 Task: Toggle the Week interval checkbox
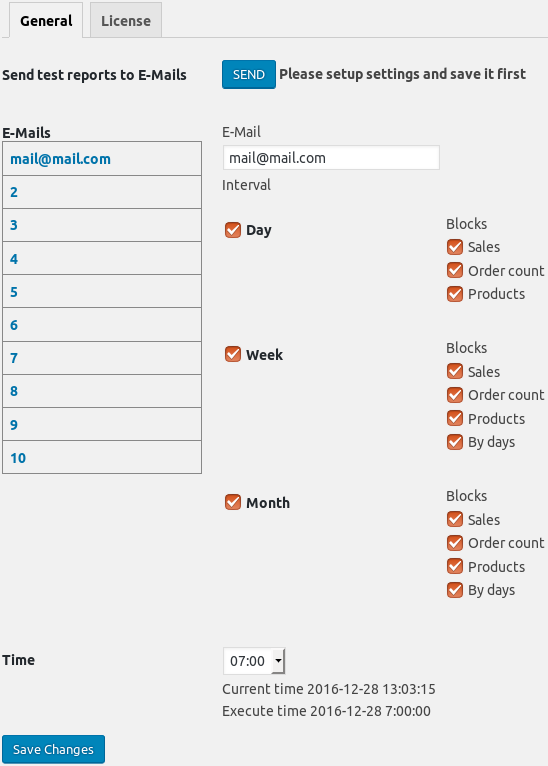233,354
